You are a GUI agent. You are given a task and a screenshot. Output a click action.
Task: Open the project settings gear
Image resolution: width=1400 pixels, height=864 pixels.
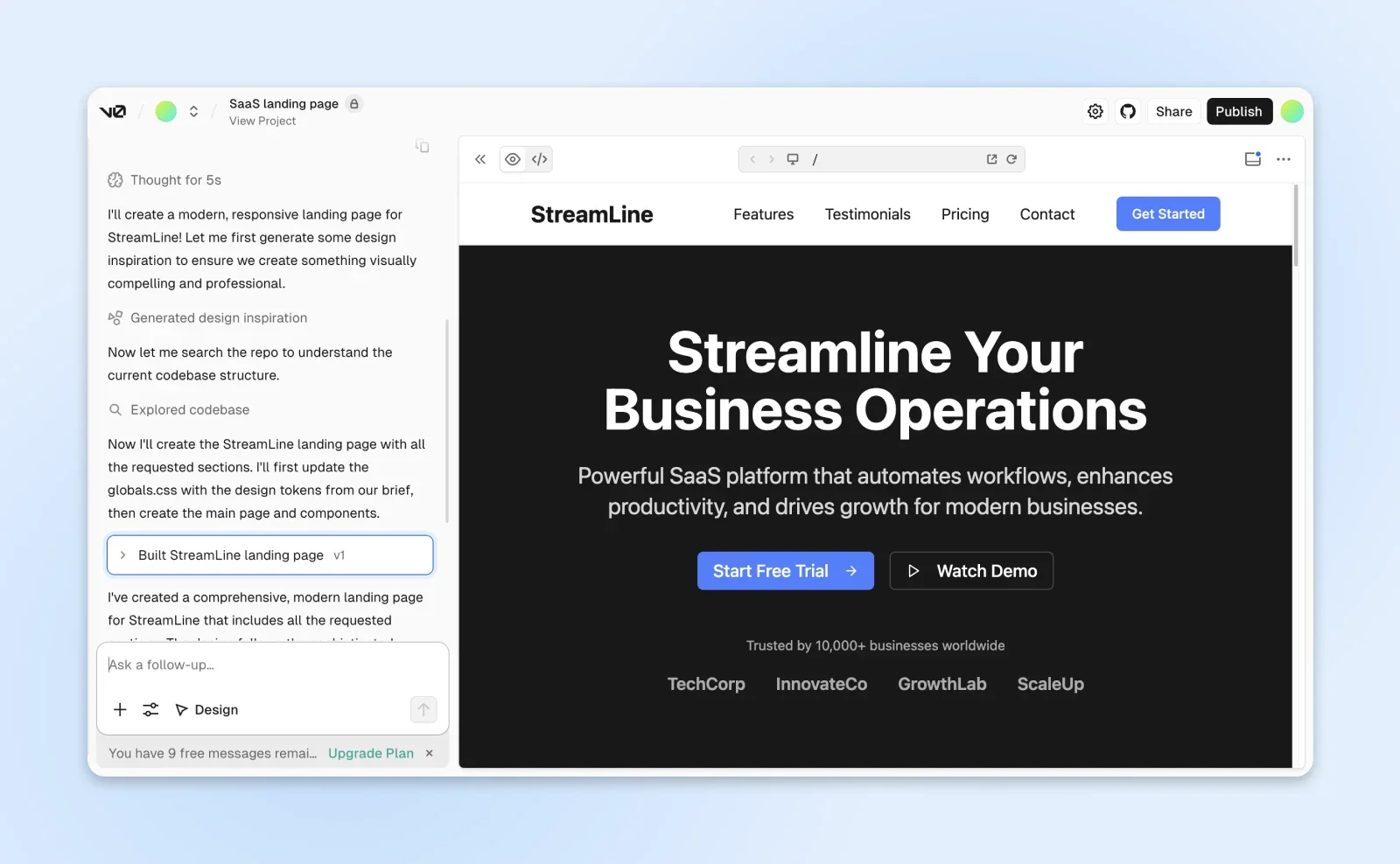coord(1095,111)
